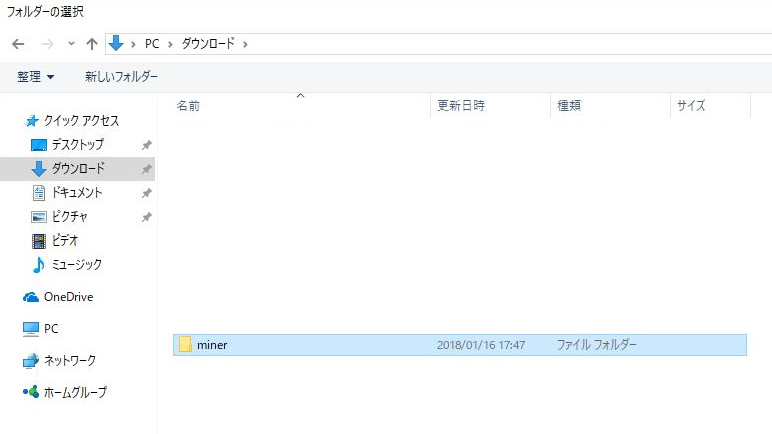Click the blue download arrow in address bar

[x=116, y=43]
